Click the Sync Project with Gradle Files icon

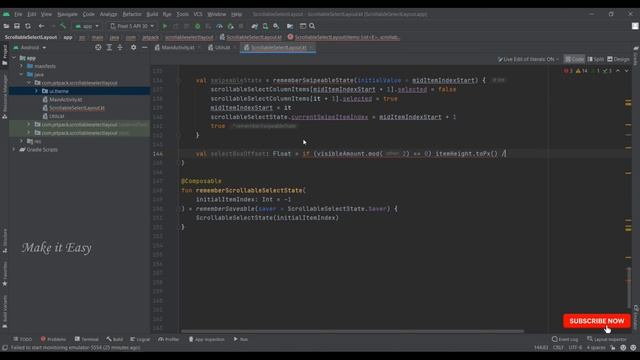(x=255, y=26)
